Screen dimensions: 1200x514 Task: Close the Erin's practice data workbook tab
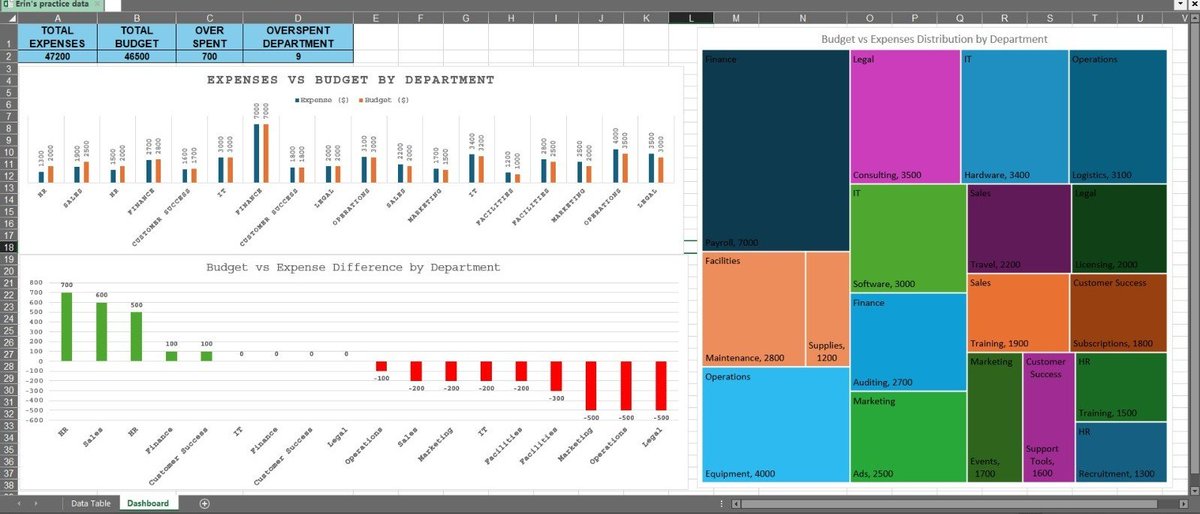click(x=97, y=5)
